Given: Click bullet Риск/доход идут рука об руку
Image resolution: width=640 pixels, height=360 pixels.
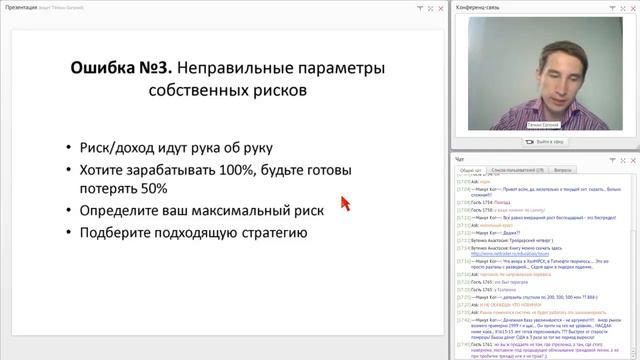Looking at the screenshot, I should pyautogui.click(x=176, y=148).
